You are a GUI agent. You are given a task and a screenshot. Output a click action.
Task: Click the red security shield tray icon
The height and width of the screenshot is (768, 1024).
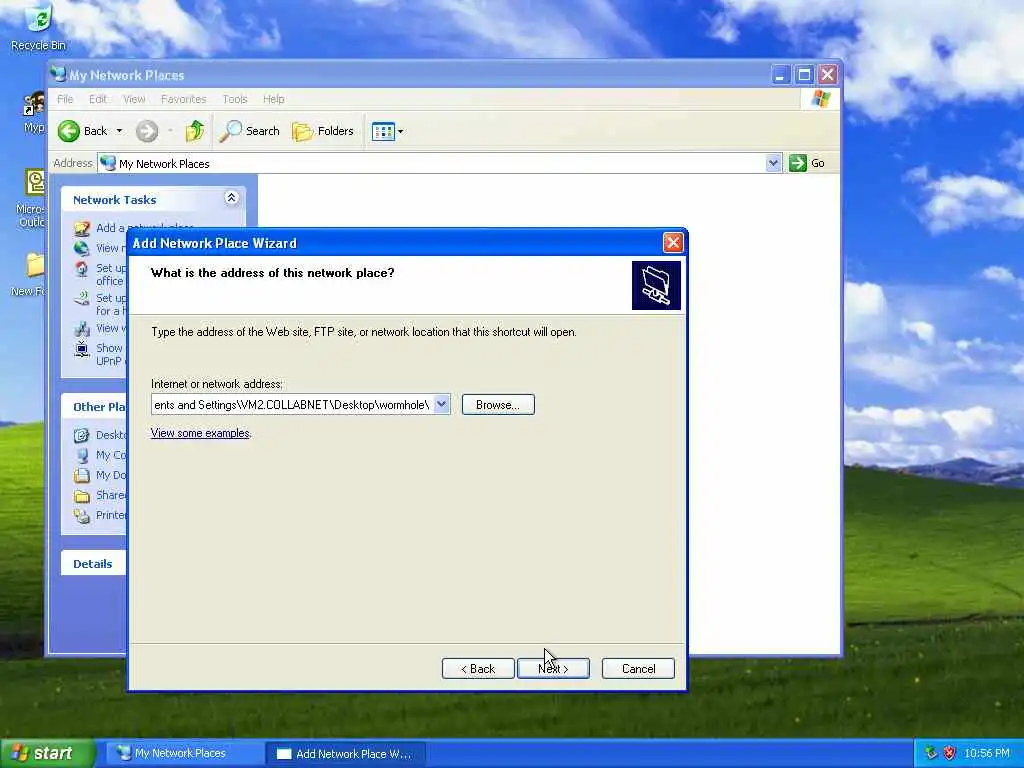pyautogui.click(x=950, y=753)
